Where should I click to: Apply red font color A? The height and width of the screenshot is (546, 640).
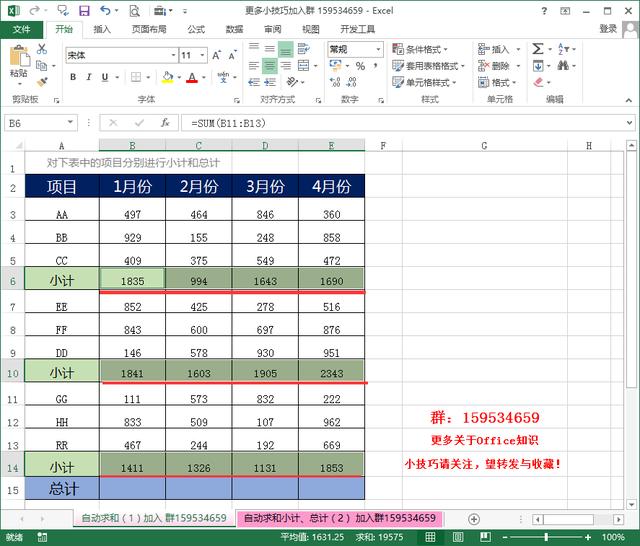pos(192,77)
